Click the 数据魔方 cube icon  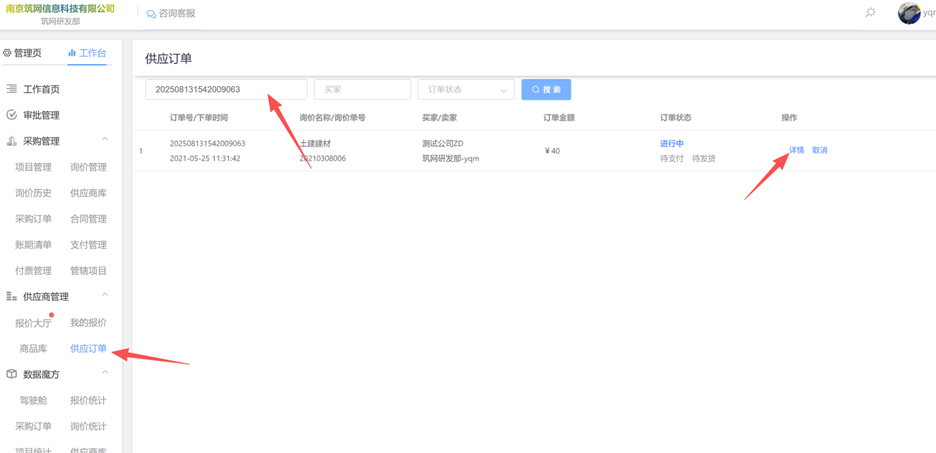(12, 374)
